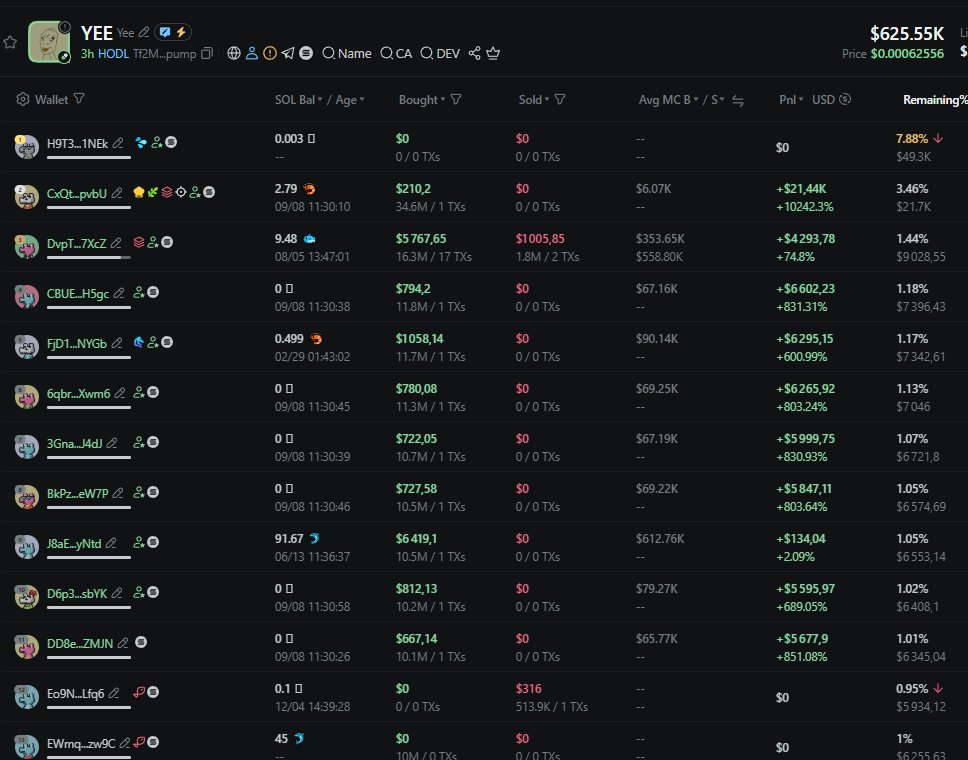
Task: Filter the Wallet column
Action: tap(79, 99)
